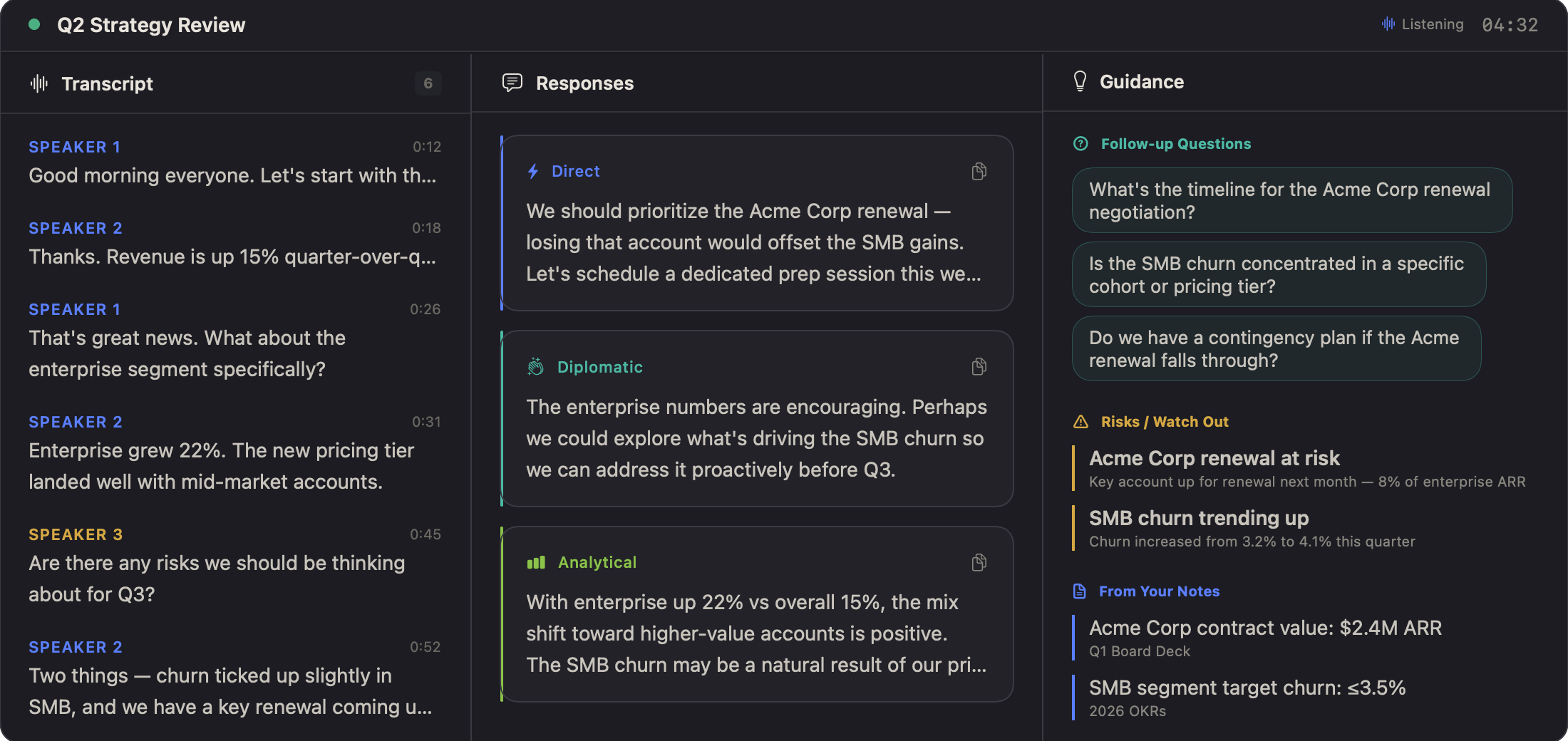Click the Risks / Watch Out section label
Screen dimensions: 1568x741
click(x=1164, y=422)
